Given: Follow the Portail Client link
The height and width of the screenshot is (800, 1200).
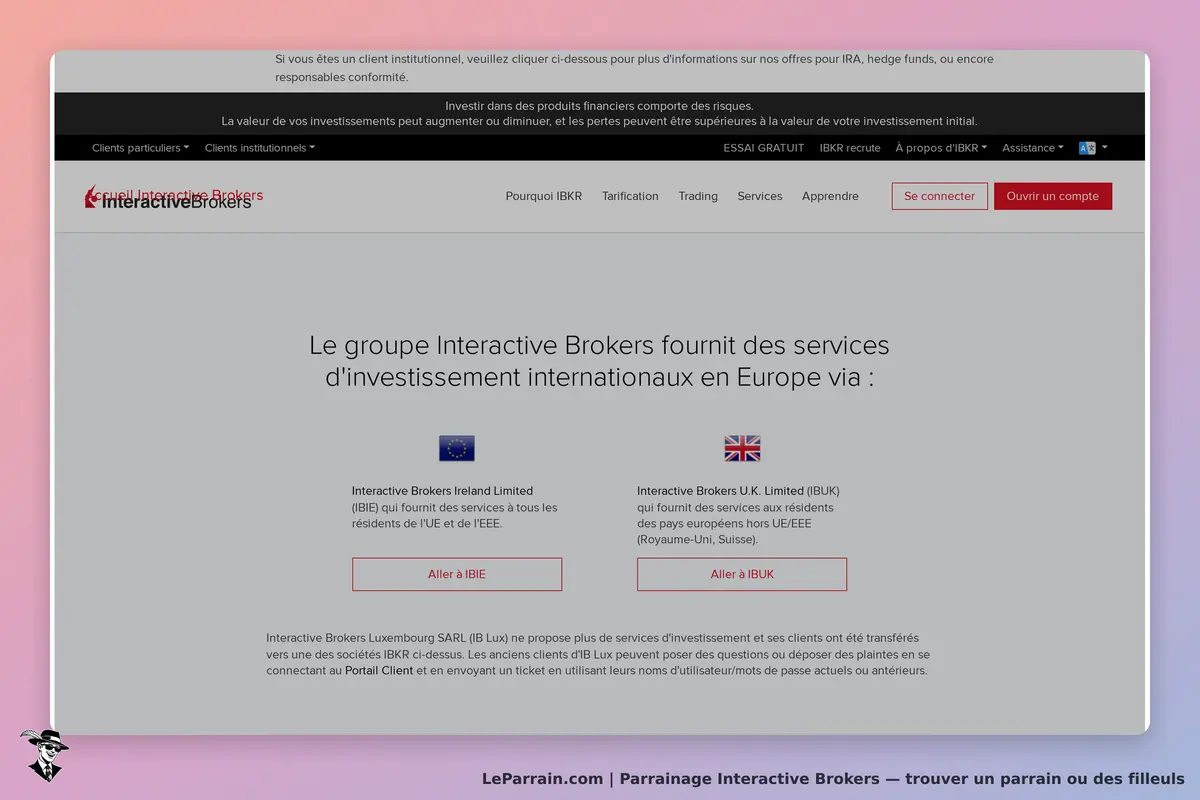Looking at the screenshot, I should coord(379,671).
